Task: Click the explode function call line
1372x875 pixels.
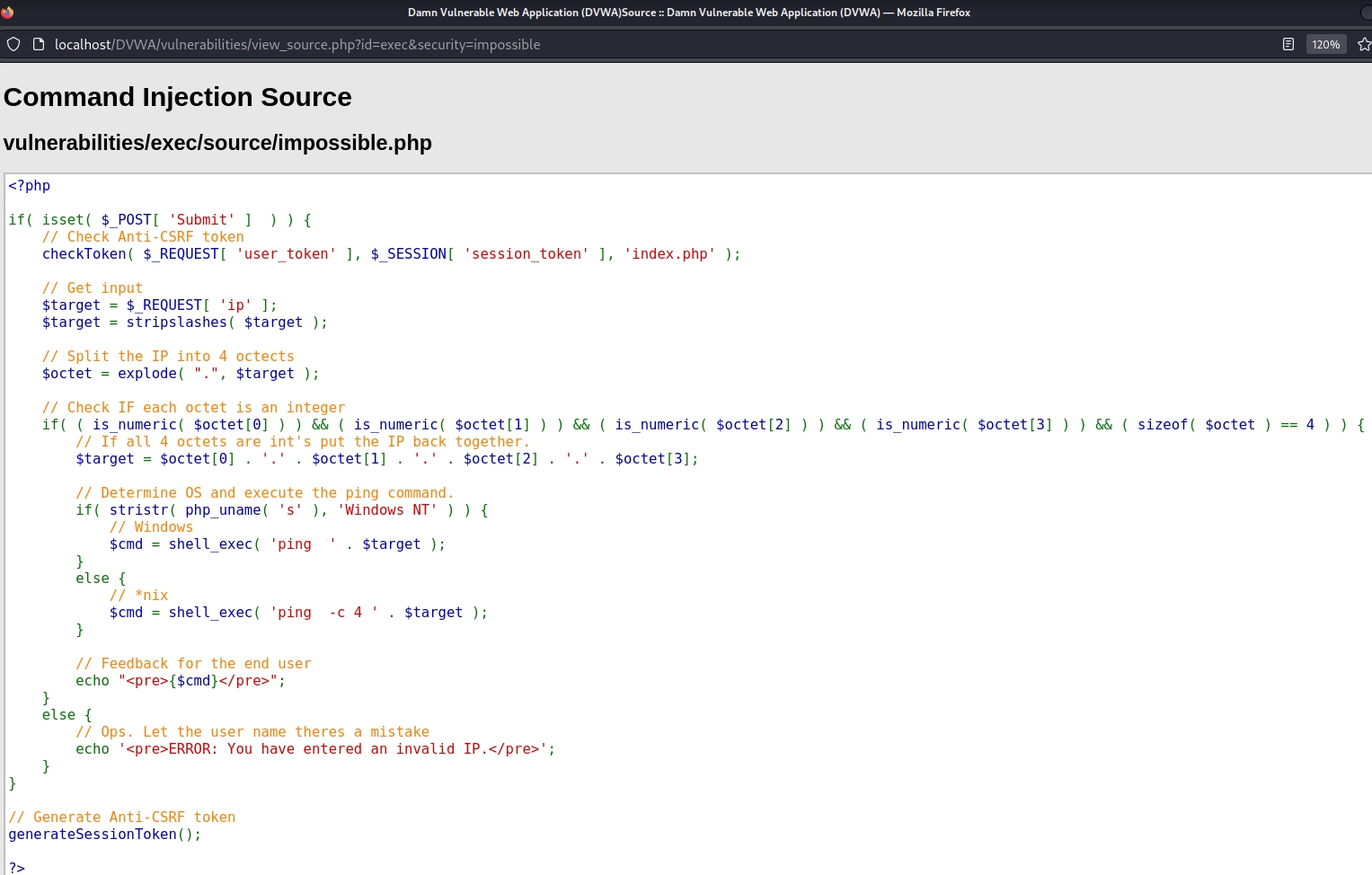Action: pos(180,374)
